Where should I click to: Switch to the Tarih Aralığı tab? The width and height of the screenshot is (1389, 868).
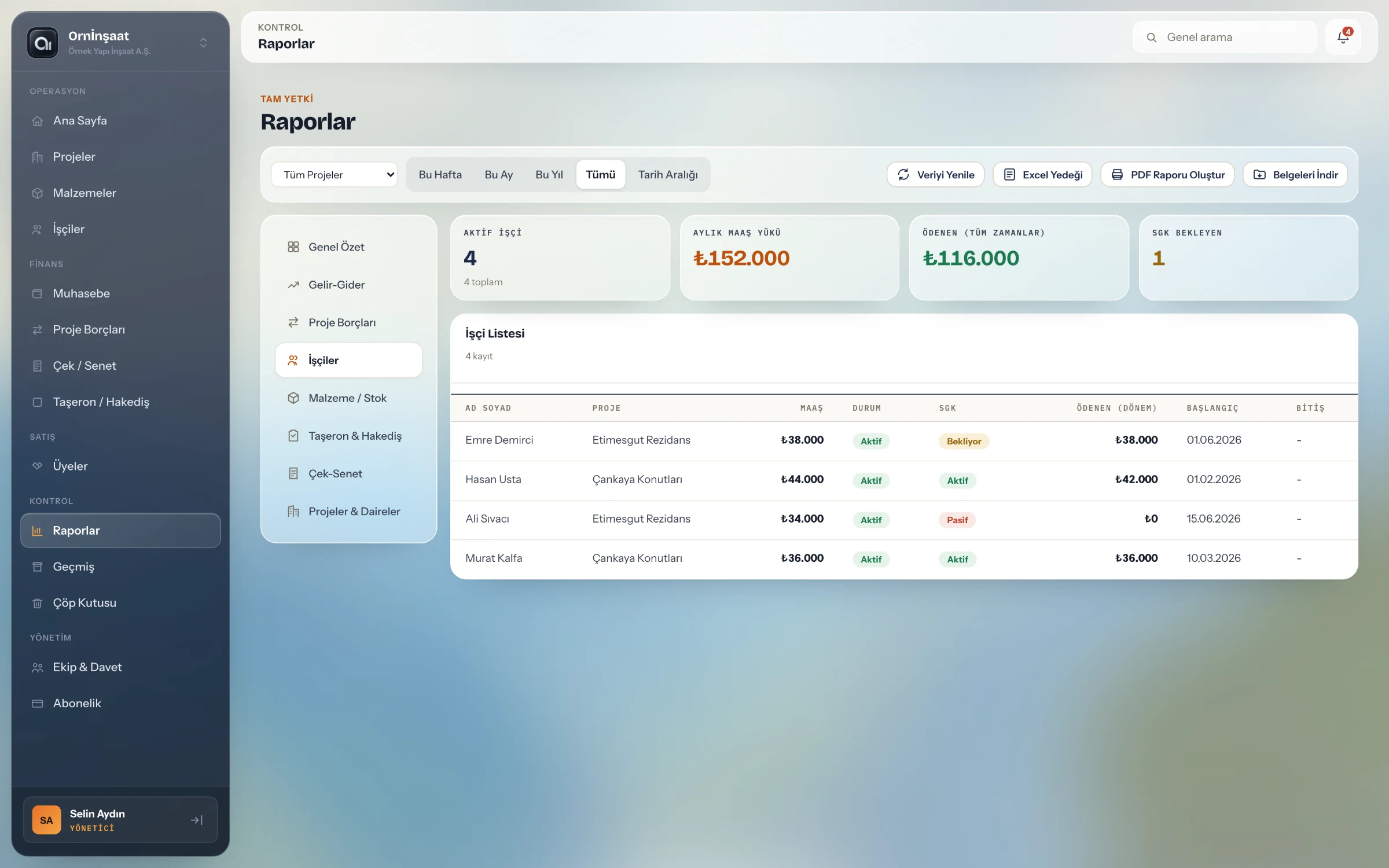tap(668, 175)
